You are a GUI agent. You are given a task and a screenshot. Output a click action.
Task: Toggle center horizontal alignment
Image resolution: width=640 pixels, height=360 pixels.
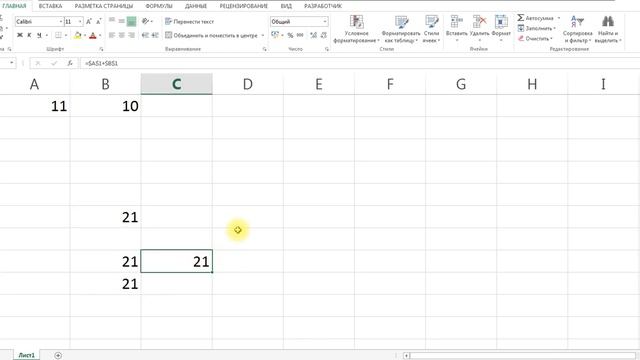coord(122,36)
